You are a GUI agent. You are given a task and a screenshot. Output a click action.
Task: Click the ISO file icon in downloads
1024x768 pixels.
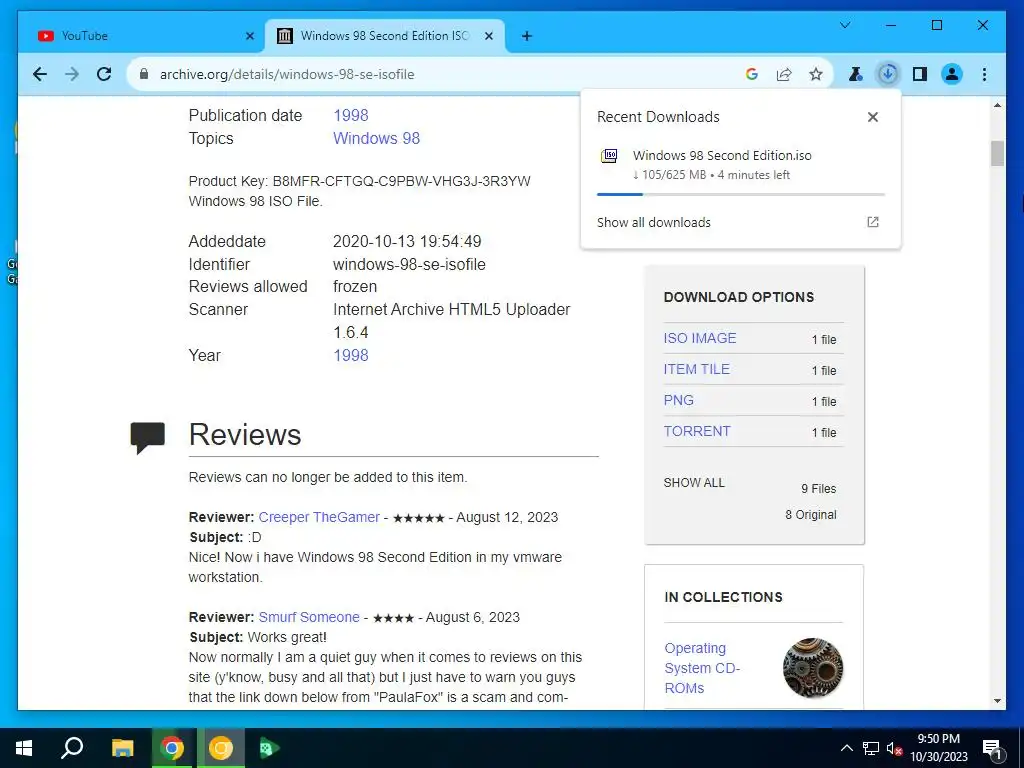pyautogui.click(x=609, y=156)
